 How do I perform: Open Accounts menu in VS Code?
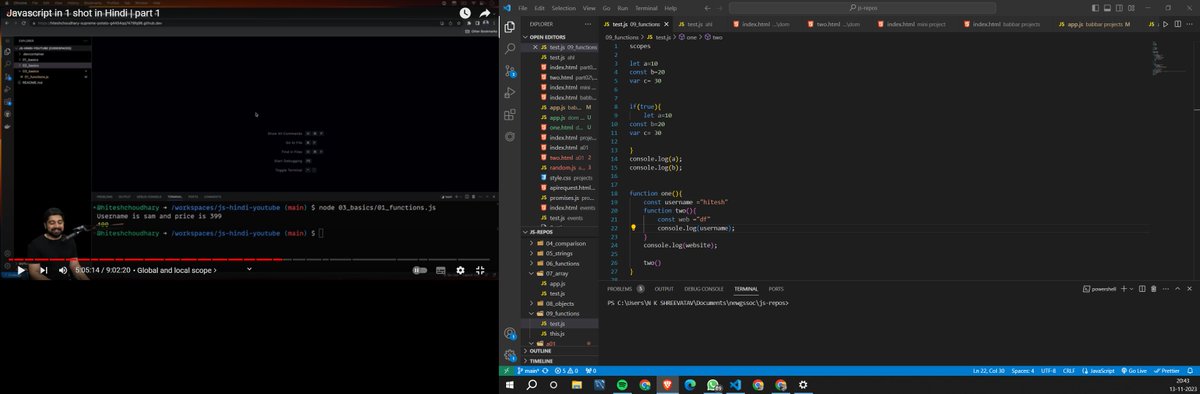(510, 334)
